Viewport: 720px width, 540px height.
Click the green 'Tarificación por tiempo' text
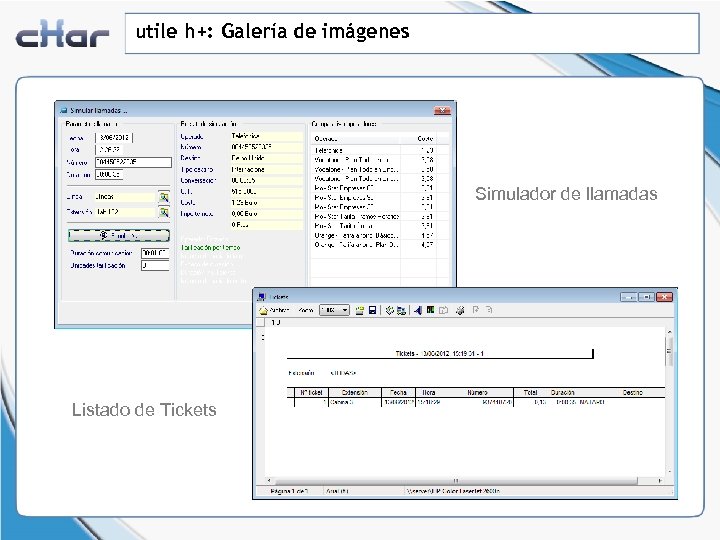pyautogui.click(x=210, y=248)
